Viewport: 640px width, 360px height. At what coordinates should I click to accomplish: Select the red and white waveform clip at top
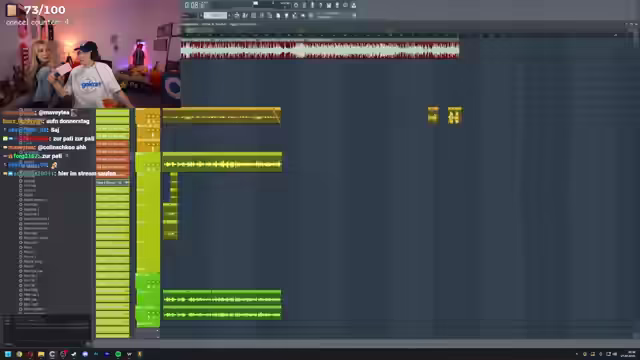pos(320,50)
